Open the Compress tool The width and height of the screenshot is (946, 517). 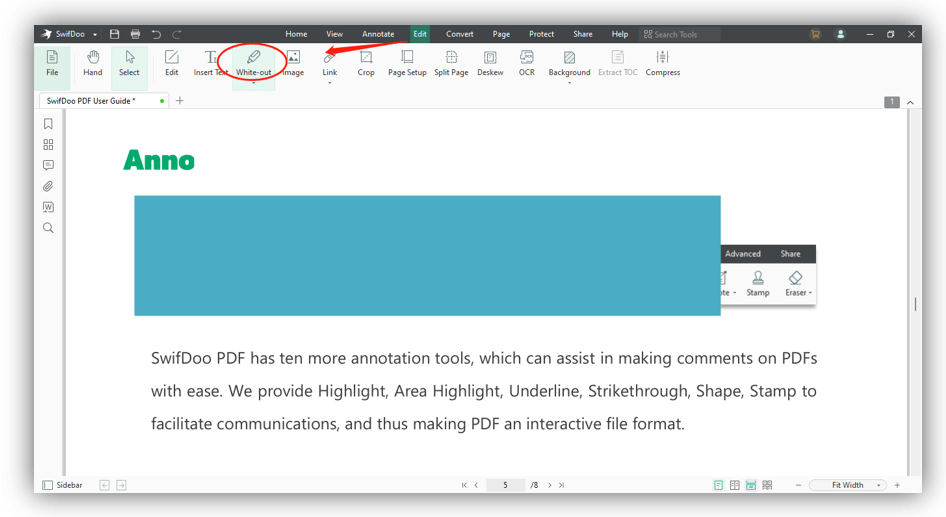(x=662, y=63)
